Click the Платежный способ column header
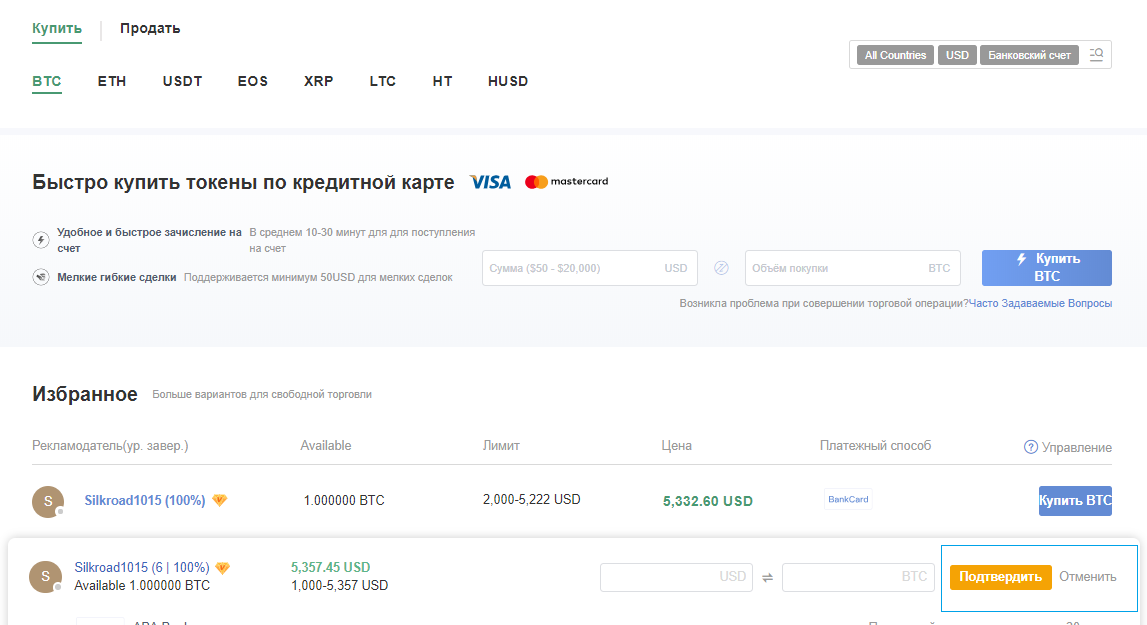The width and height of the screenshot is (1147, 625). (876, 446)
